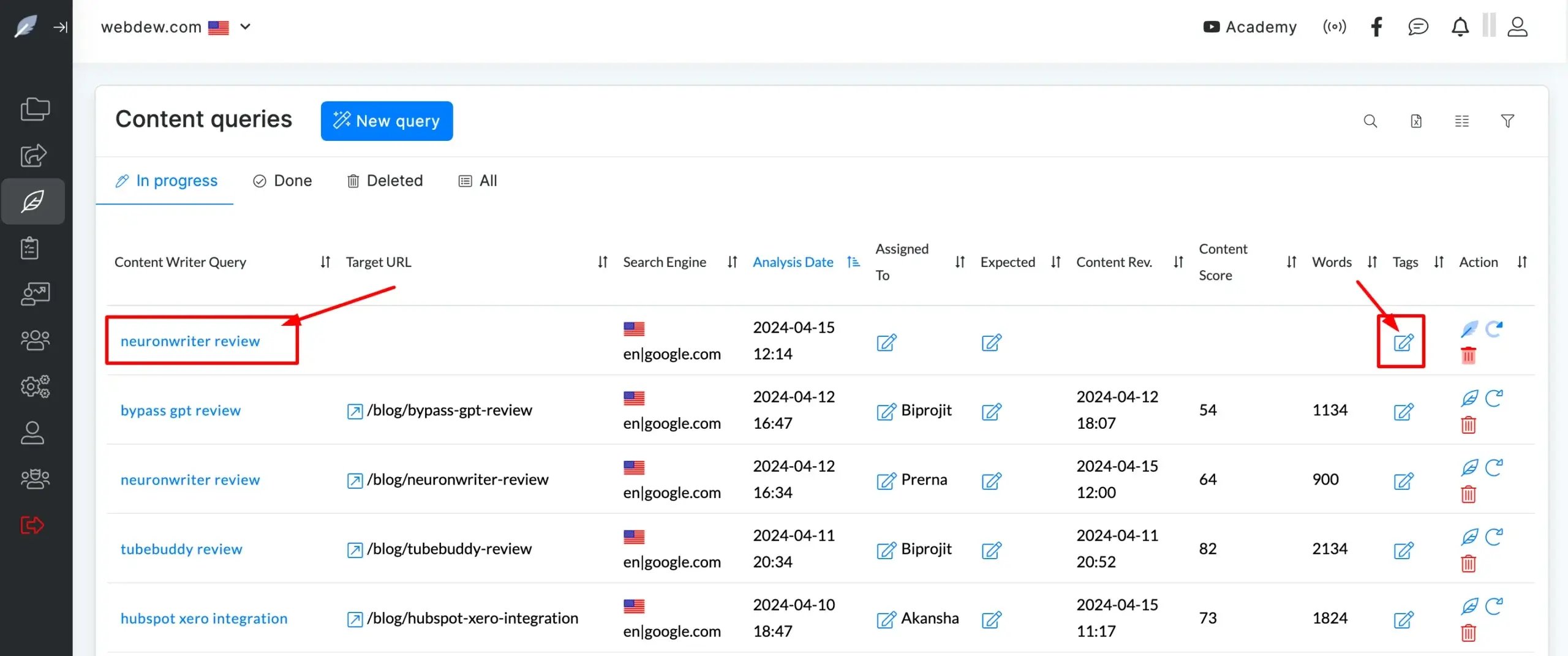The image size is (1568, 656).
Task: Refresh analysis for tubebuddy review row
Action: click(x=1494, y=537)
